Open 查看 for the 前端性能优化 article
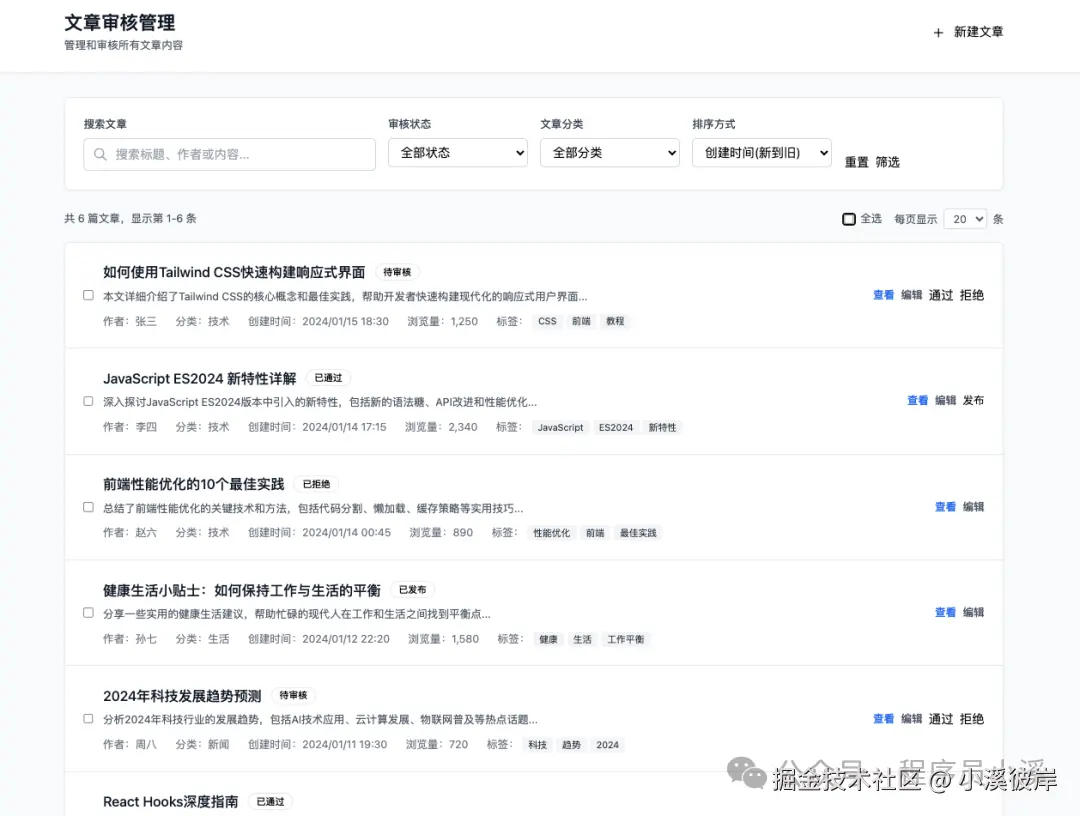1080x816 pixels. tap(944, 506)
